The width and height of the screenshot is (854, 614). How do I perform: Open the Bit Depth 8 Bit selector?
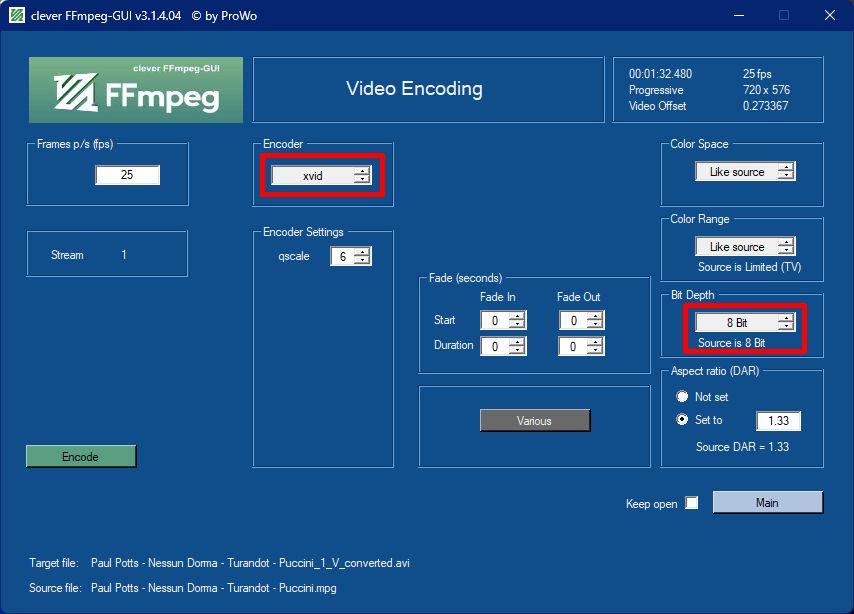745,323
